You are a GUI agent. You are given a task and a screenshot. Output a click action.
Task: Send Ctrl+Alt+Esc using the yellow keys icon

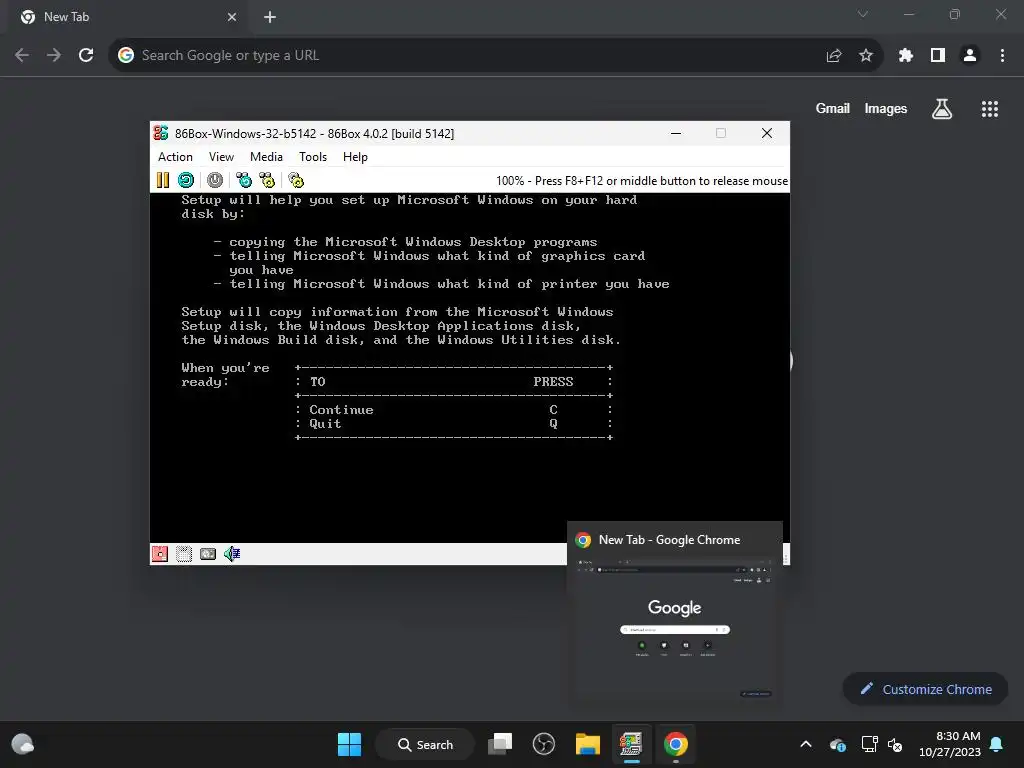point(267,180)
